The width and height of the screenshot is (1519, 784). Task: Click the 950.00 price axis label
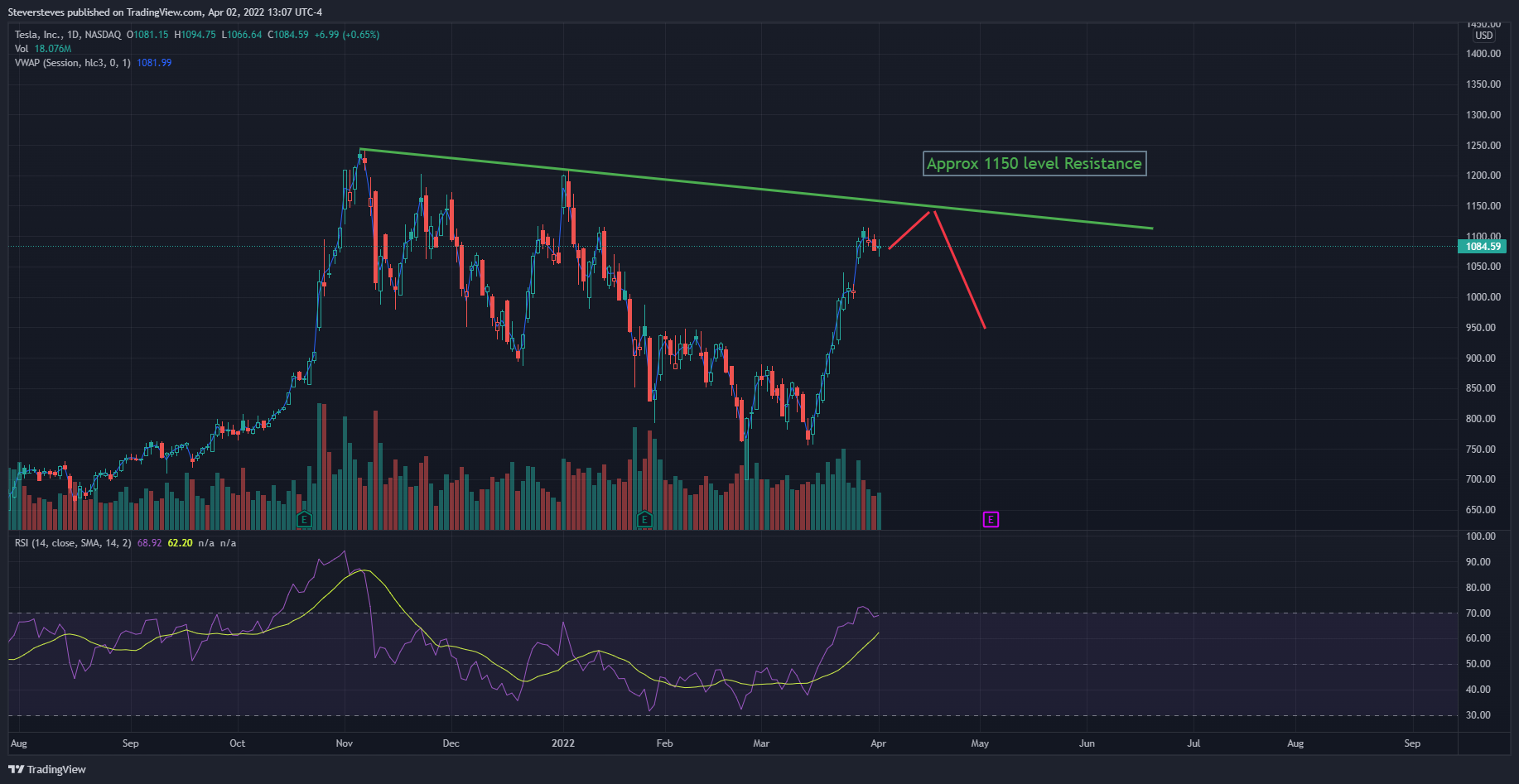(1480, 328)
